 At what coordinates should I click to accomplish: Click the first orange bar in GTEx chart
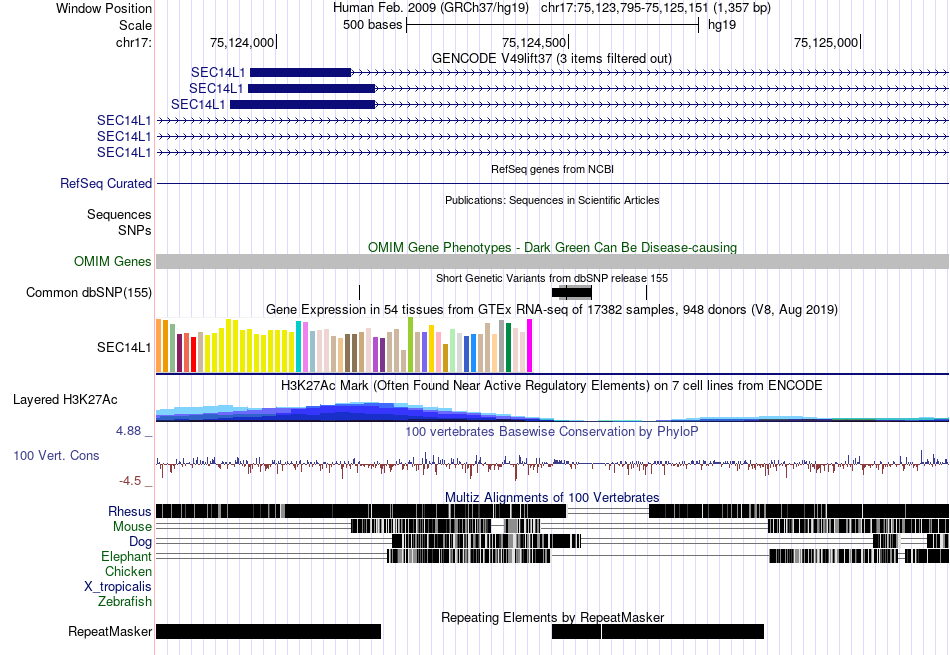point(159,345)
